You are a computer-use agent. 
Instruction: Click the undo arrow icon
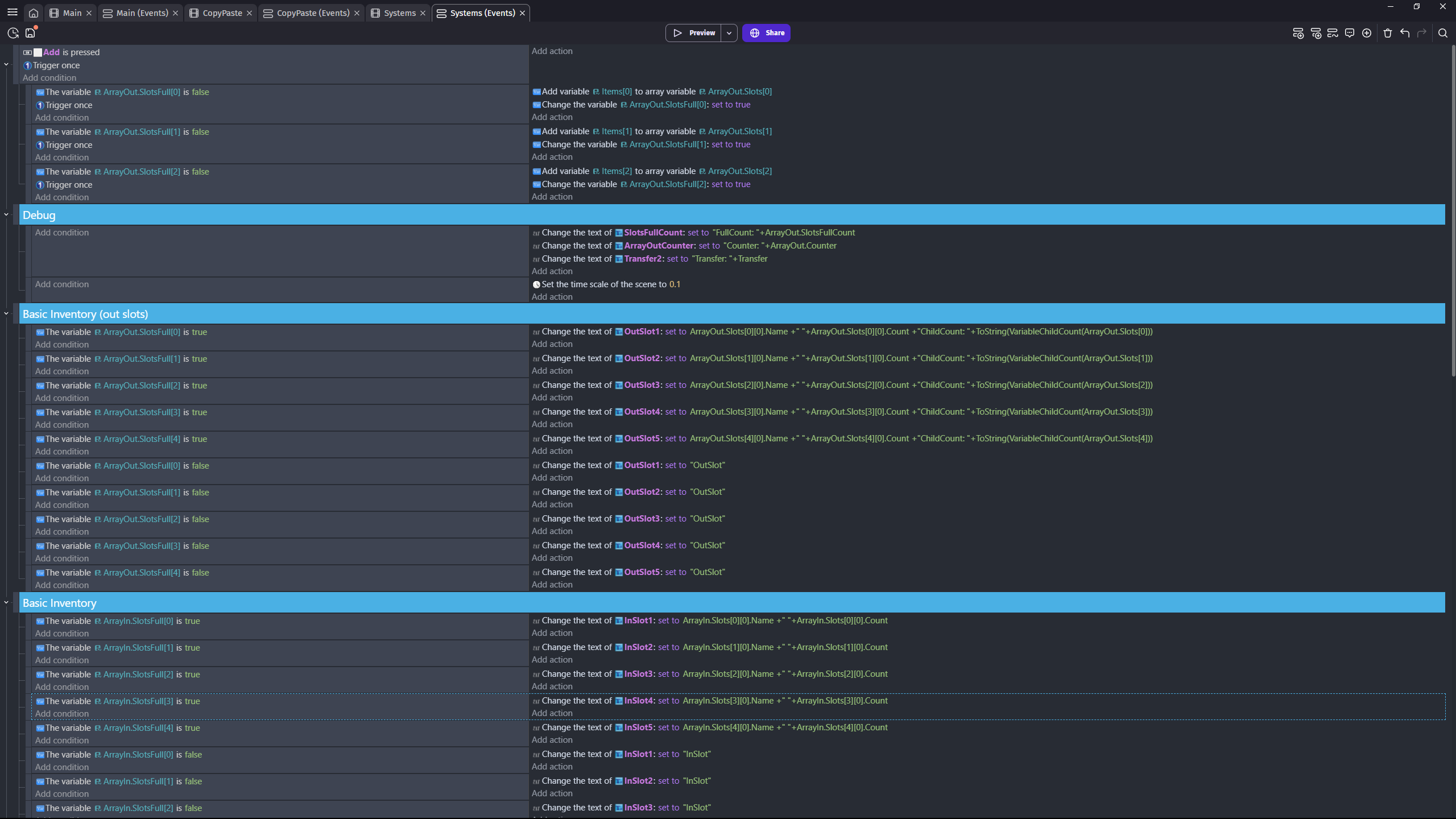tap(1405, 33)
